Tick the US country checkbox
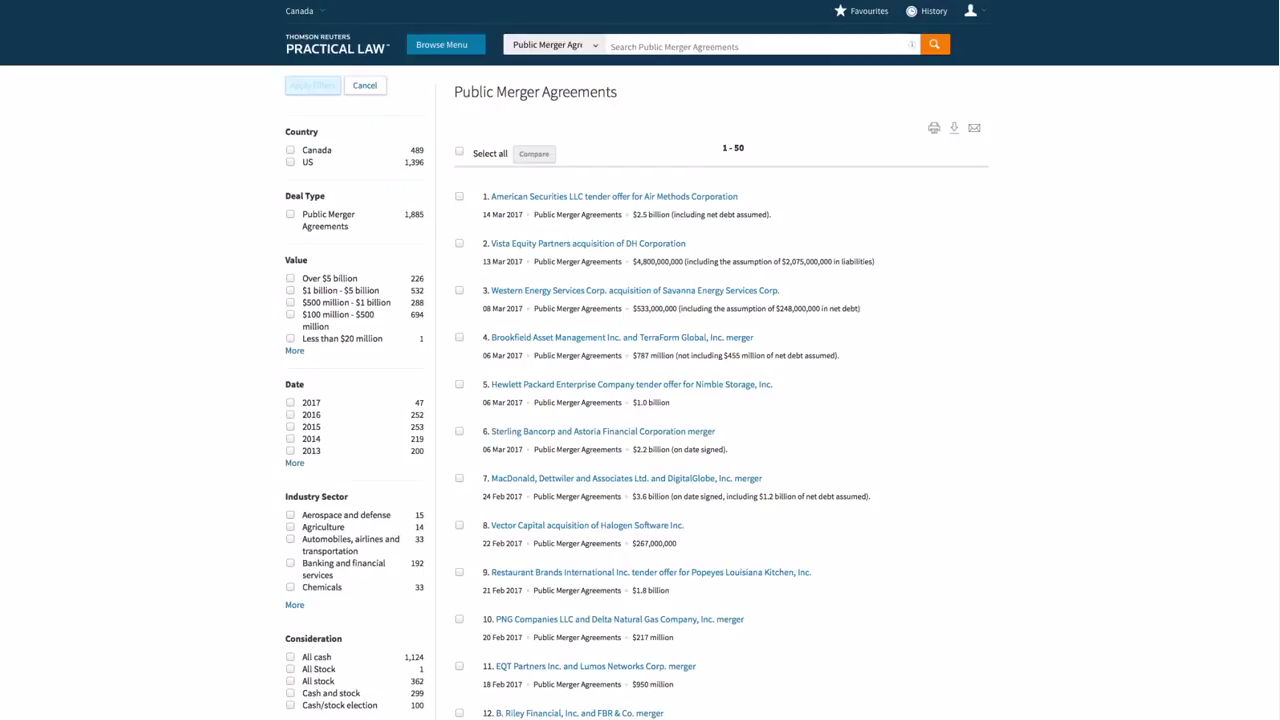Viewport: 1280px width, 720px height. [x=290, y=162]
